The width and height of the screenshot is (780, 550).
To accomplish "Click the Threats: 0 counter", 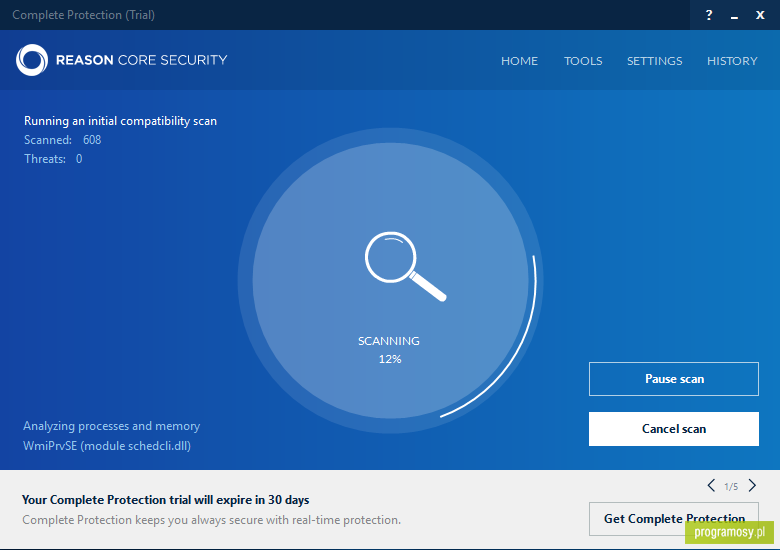I will (x=53, y=159).
